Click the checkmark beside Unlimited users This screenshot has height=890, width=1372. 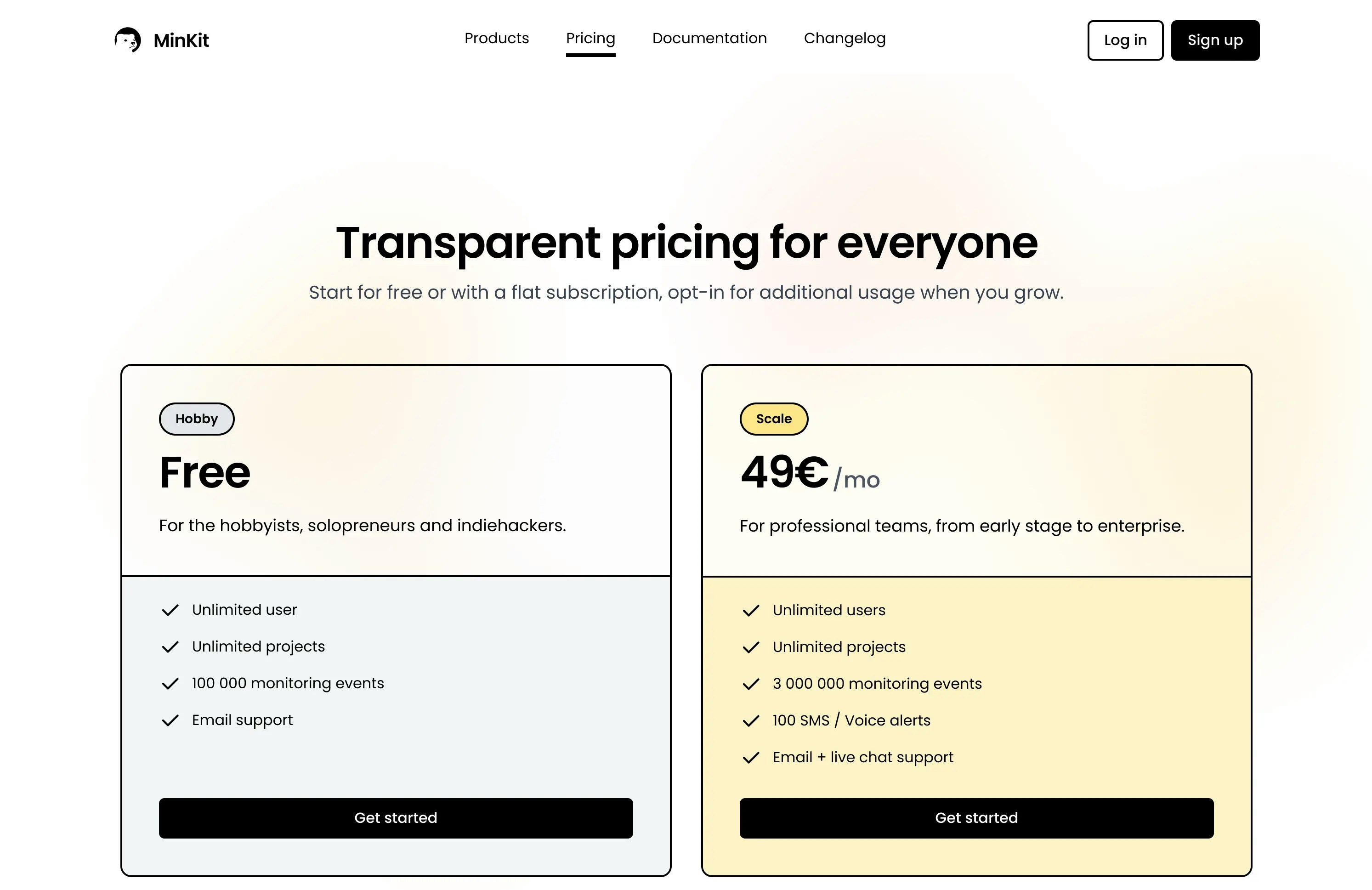coord(751,611)
